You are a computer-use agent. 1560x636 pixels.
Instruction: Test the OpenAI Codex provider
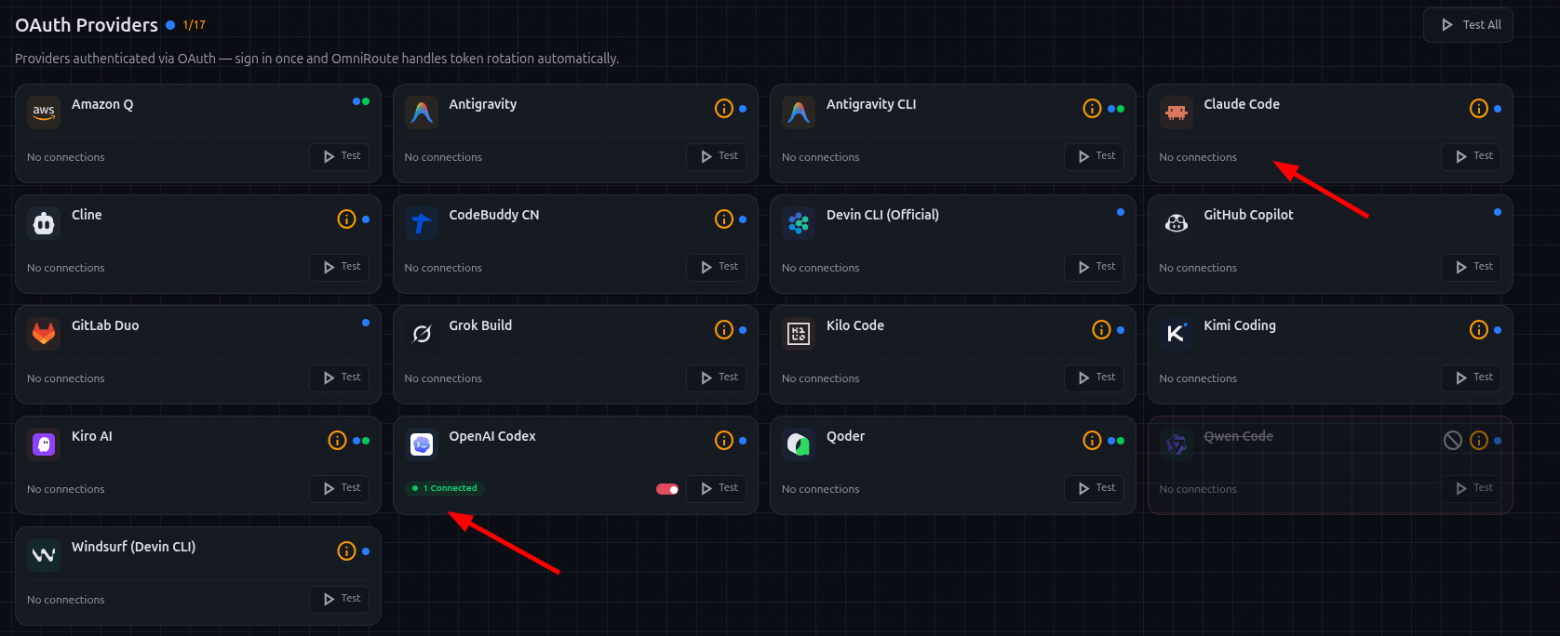[716, 488]
